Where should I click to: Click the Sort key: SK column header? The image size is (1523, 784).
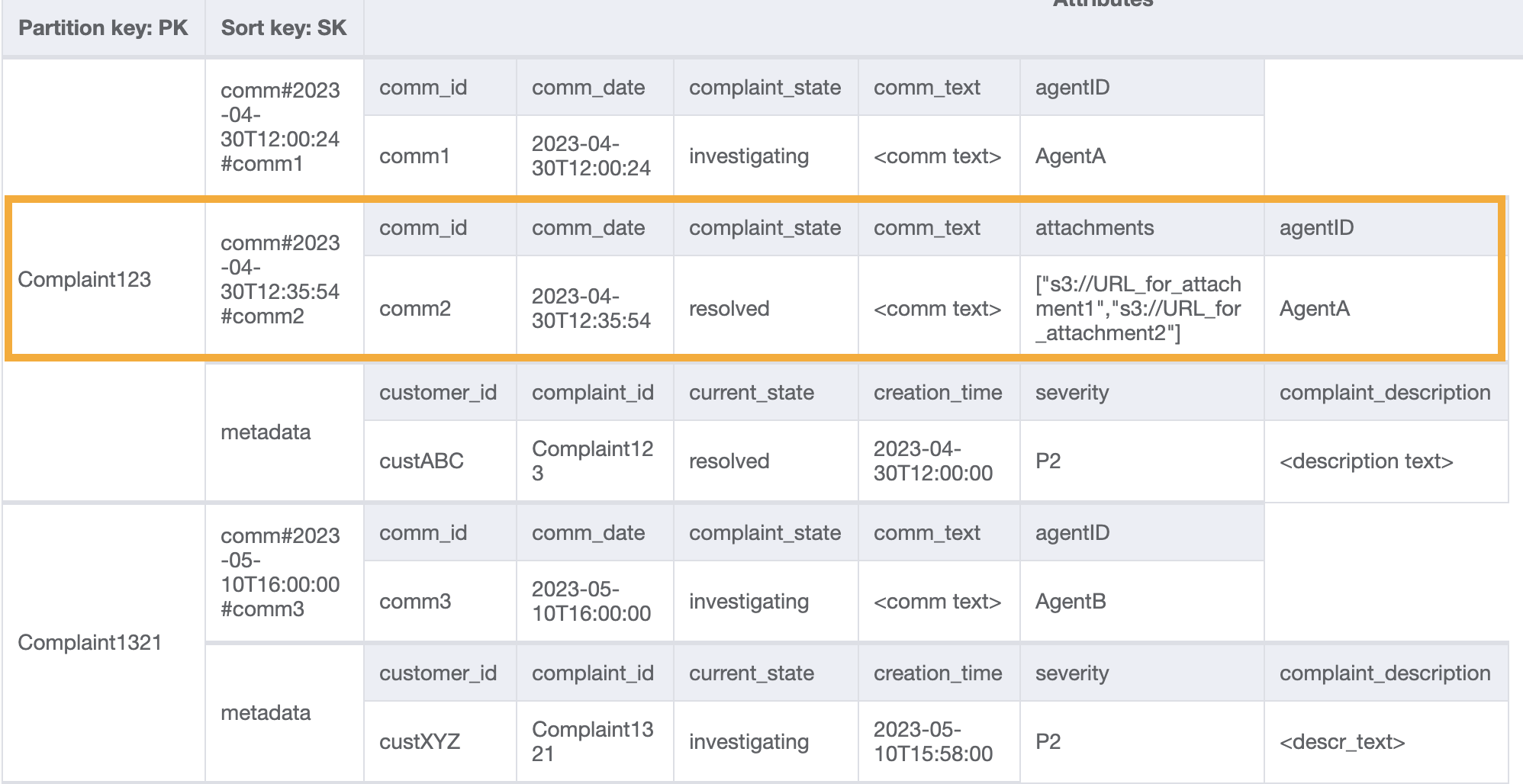[283, 28]
